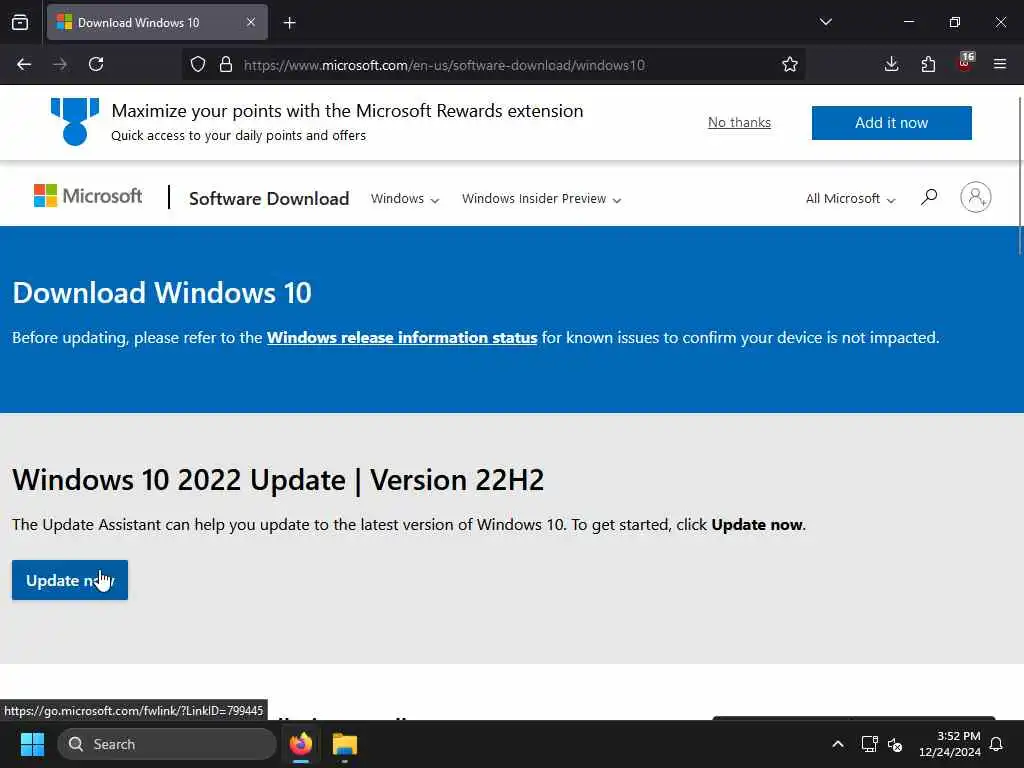Expand Windows Insider Preview menu
The height and width of the screenshot is (768, 1024).
[x=541, y=199]
